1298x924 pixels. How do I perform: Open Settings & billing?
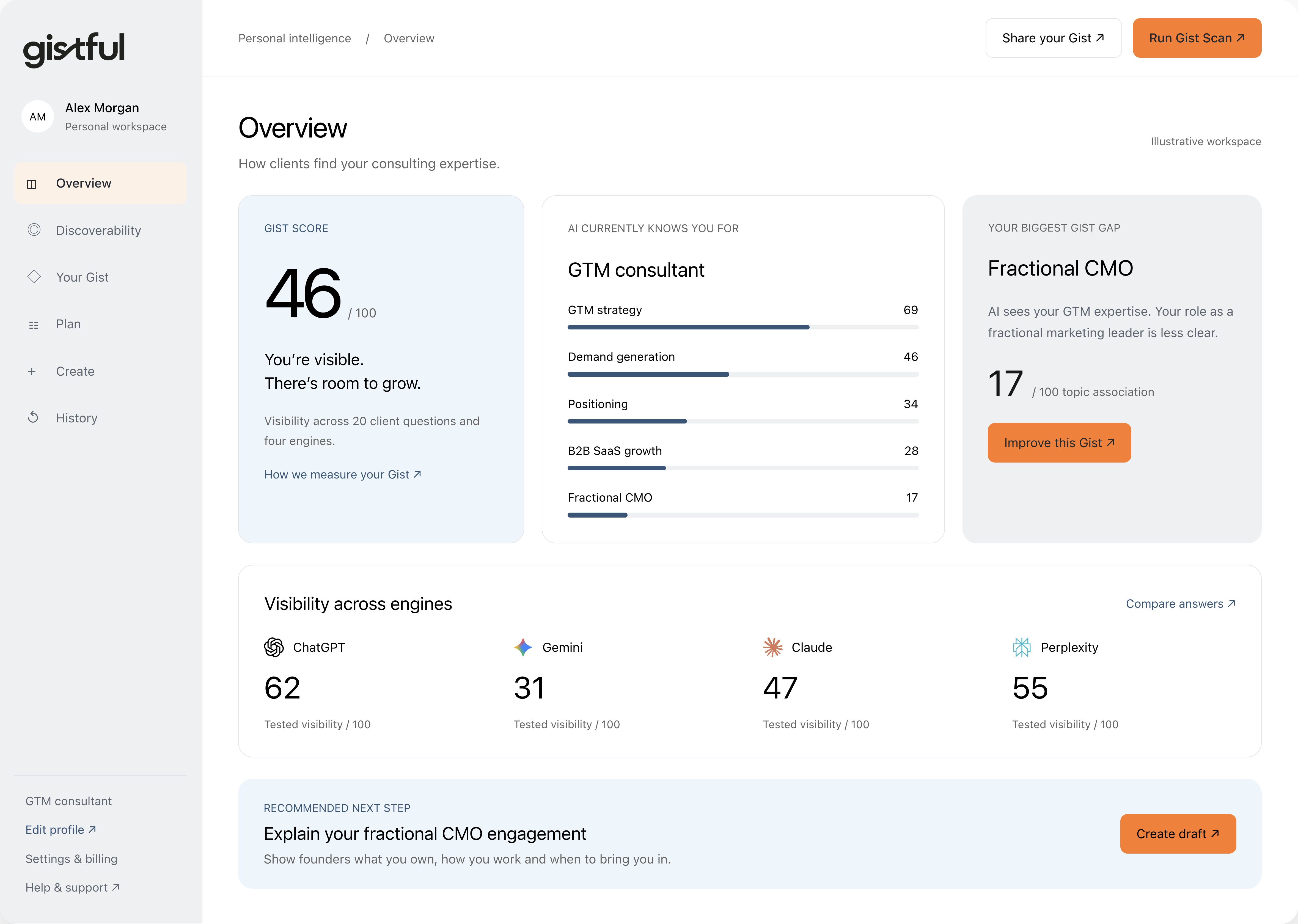coord(71,859)
